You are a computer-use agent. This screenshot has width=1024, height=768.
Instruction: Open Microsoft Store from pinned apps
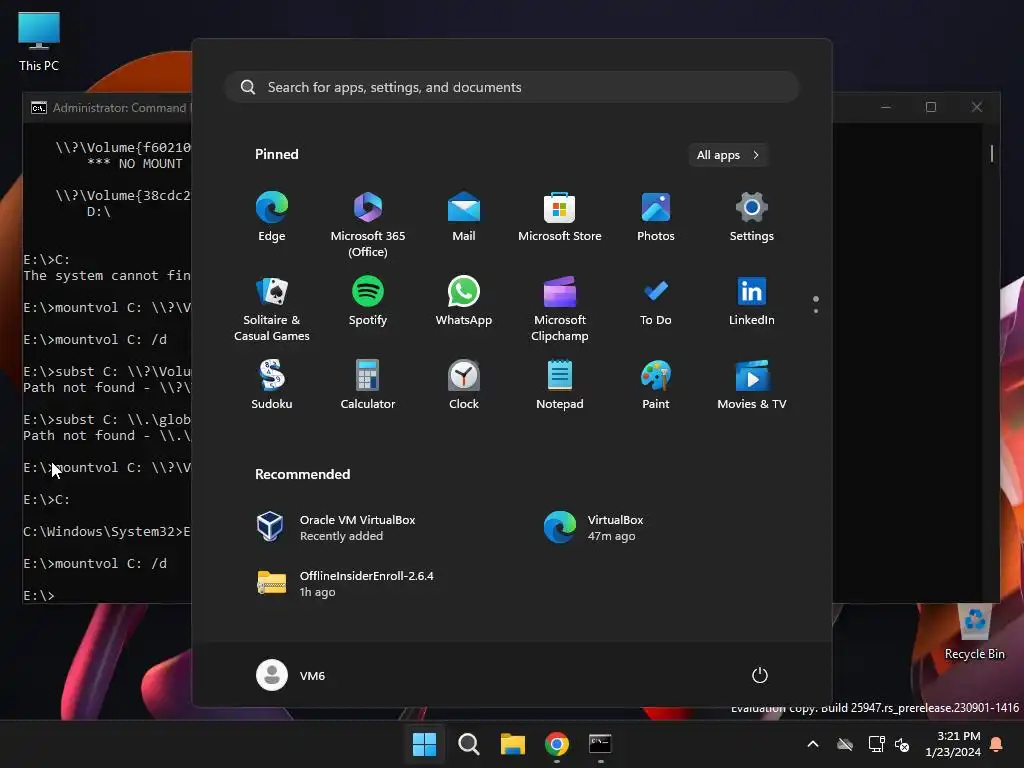(x=560, y=216)
